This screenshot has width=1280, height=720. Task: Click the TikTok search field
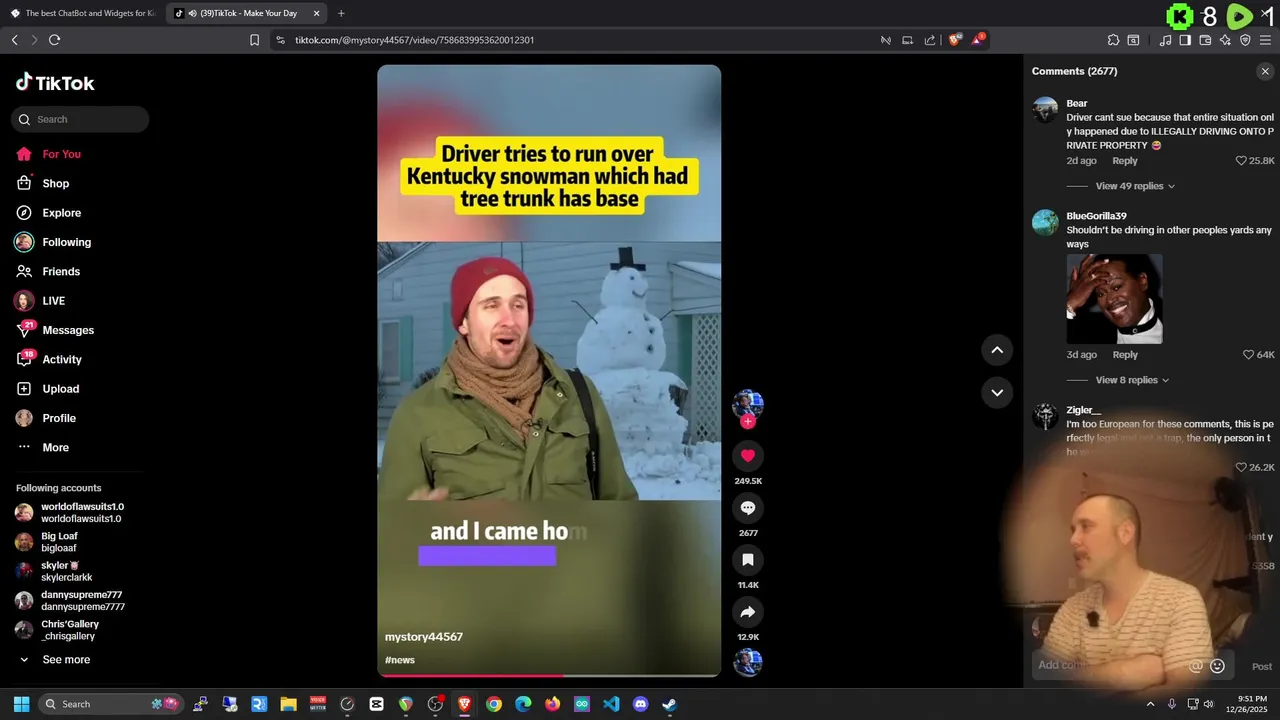click(x=80, y=119)
